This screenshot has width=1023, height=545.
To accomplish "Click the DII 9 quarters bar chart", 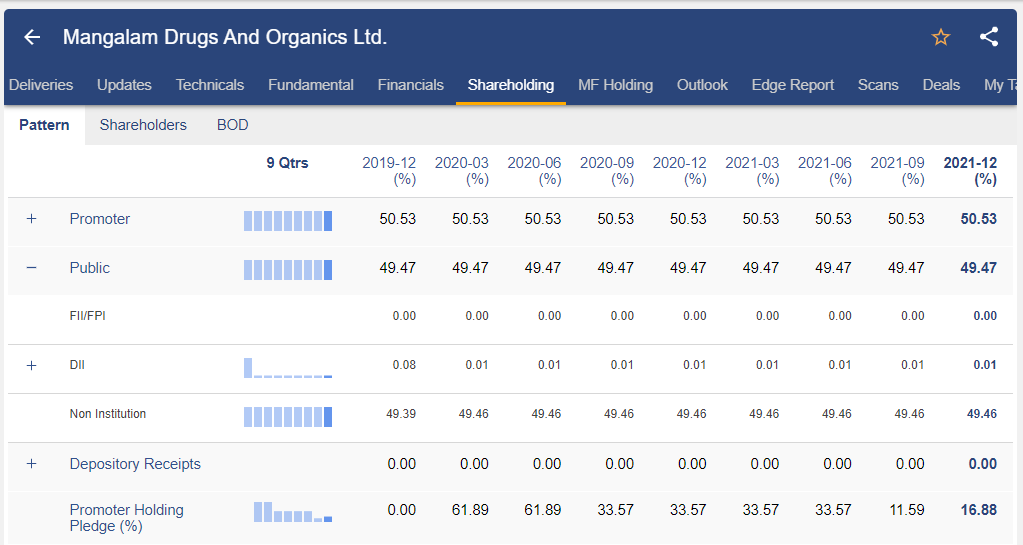I will (x=288, y=367).
